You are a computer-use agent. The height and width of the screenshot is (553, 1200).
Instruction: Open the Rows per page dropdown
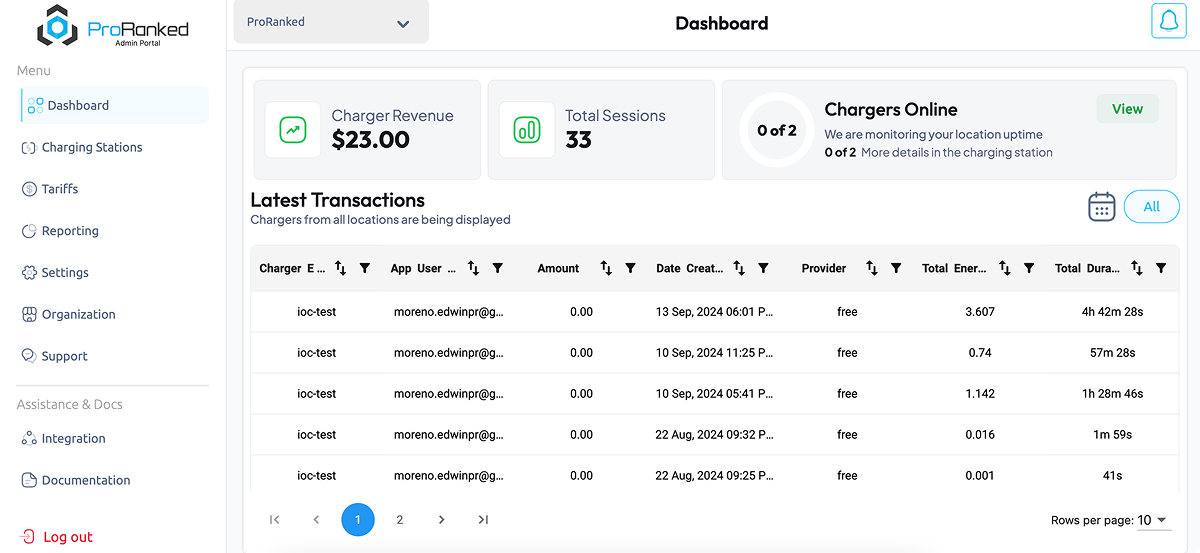[1153, 520]
